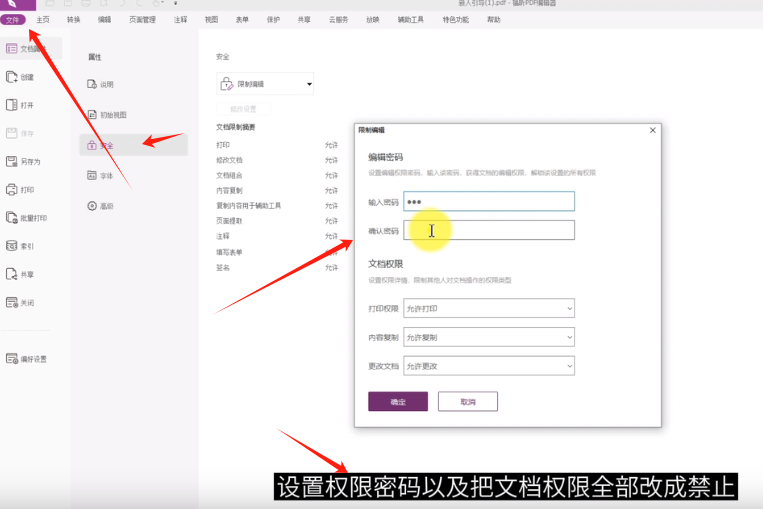Click the 取消 cancel button
Viewport: 763px width, 509px height.
(468, 401)
